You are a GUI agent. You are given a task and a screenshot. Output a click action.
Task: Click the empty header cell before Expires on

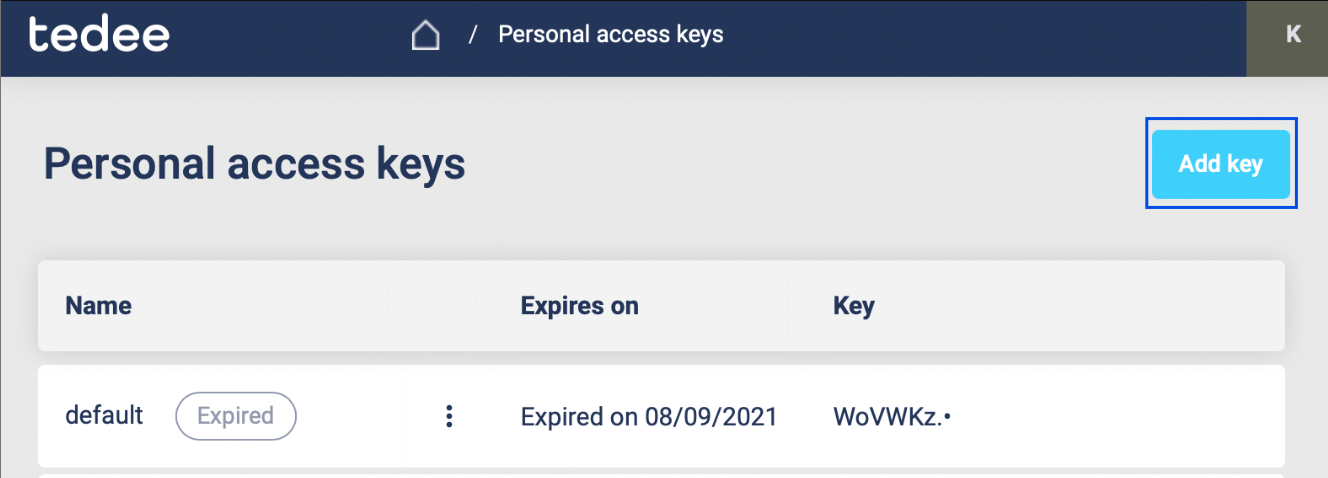tap(431, 306)
